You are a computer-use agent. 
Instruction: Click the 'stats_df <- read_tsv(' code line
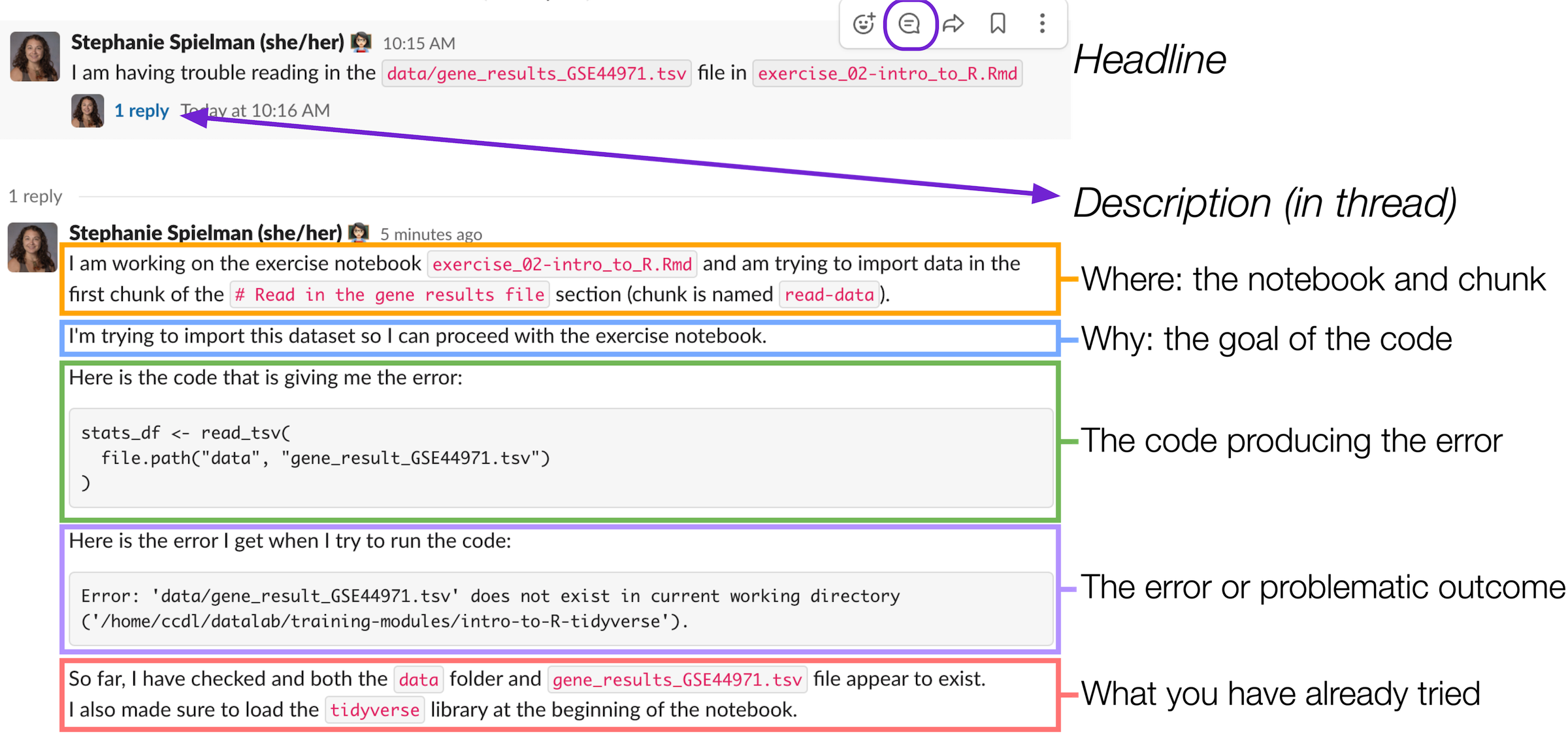[186, 433]
